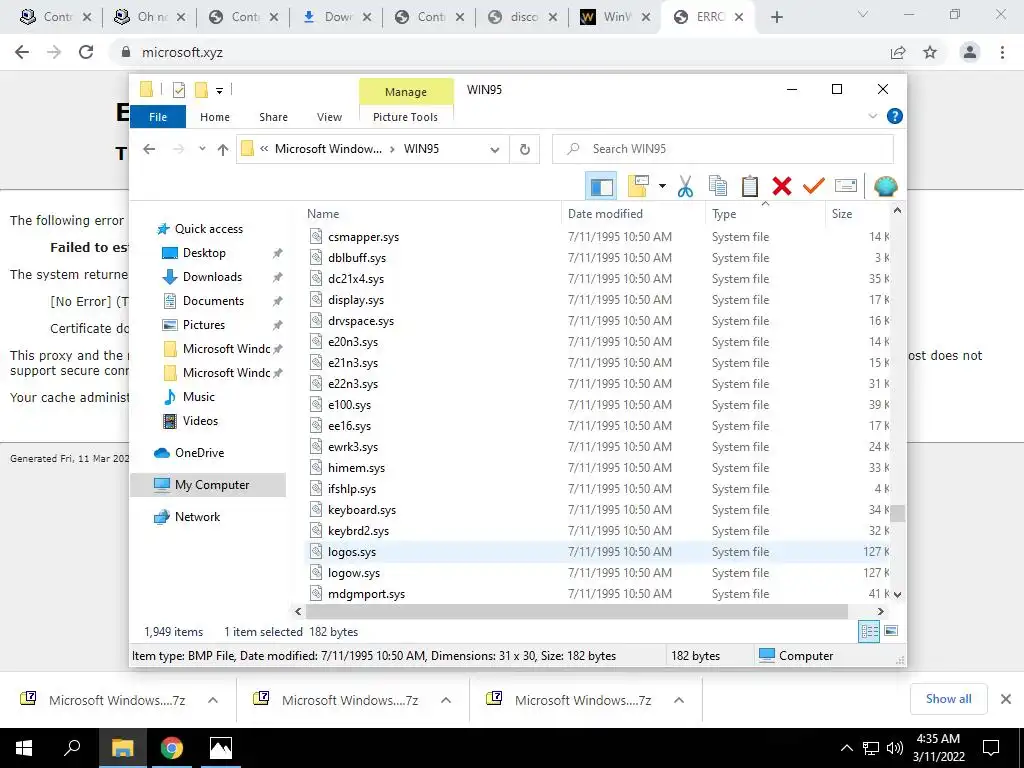Expand the address bar history dropdown

click(494, 150)
